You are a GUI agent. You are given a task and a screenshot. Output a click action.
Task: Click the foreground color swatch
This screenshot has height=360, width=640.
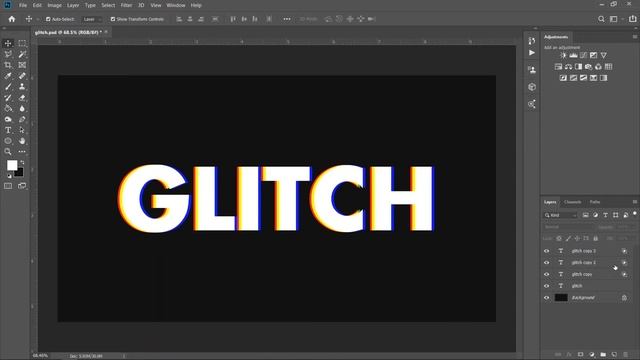pos(12,165)
